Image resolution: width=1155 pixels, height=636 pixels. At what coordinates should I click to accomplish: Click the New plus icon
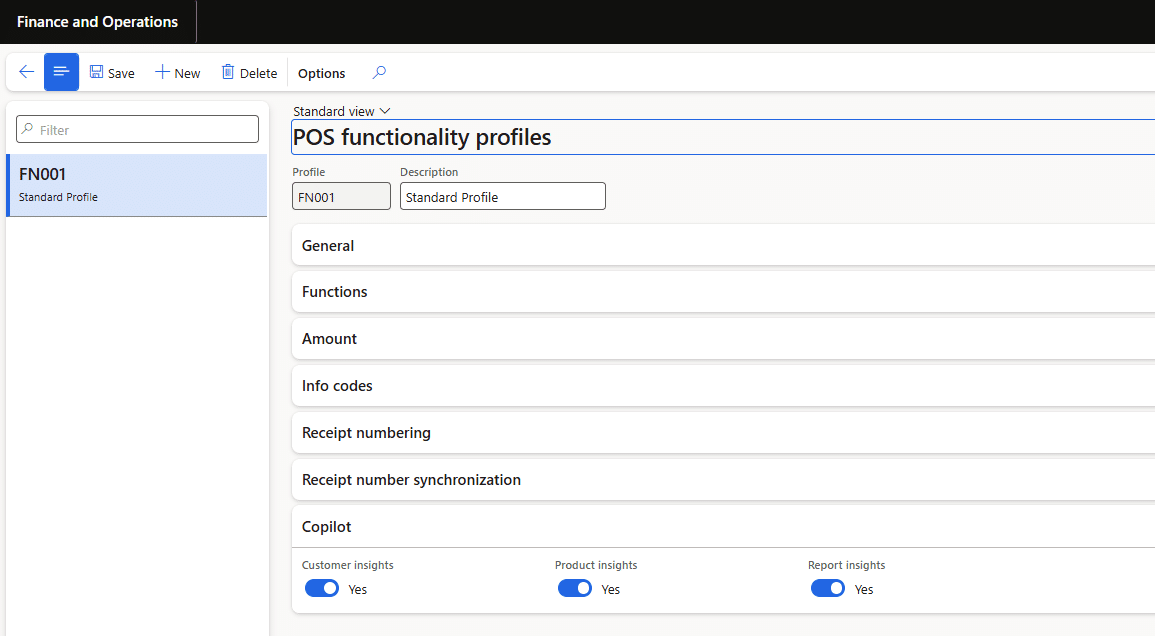162,72
